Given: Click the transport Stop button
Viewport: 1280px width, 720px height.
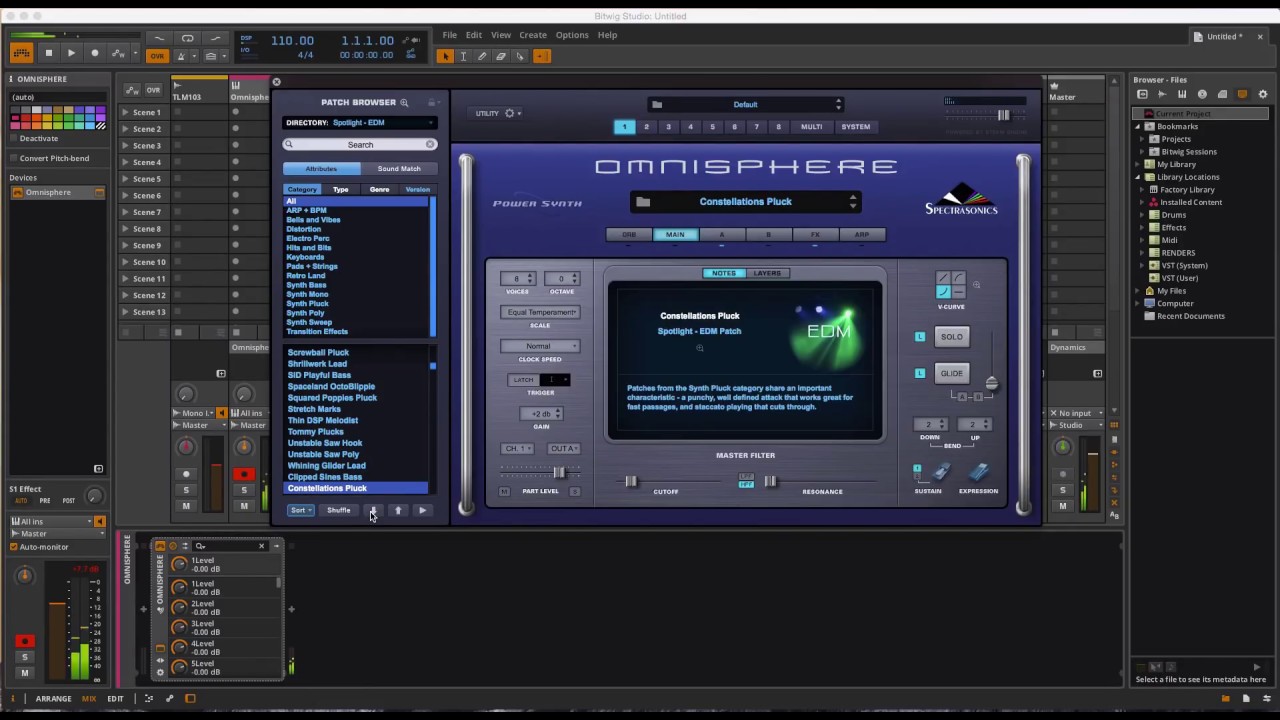Looking at the screenshot, I should coord(48,53).
